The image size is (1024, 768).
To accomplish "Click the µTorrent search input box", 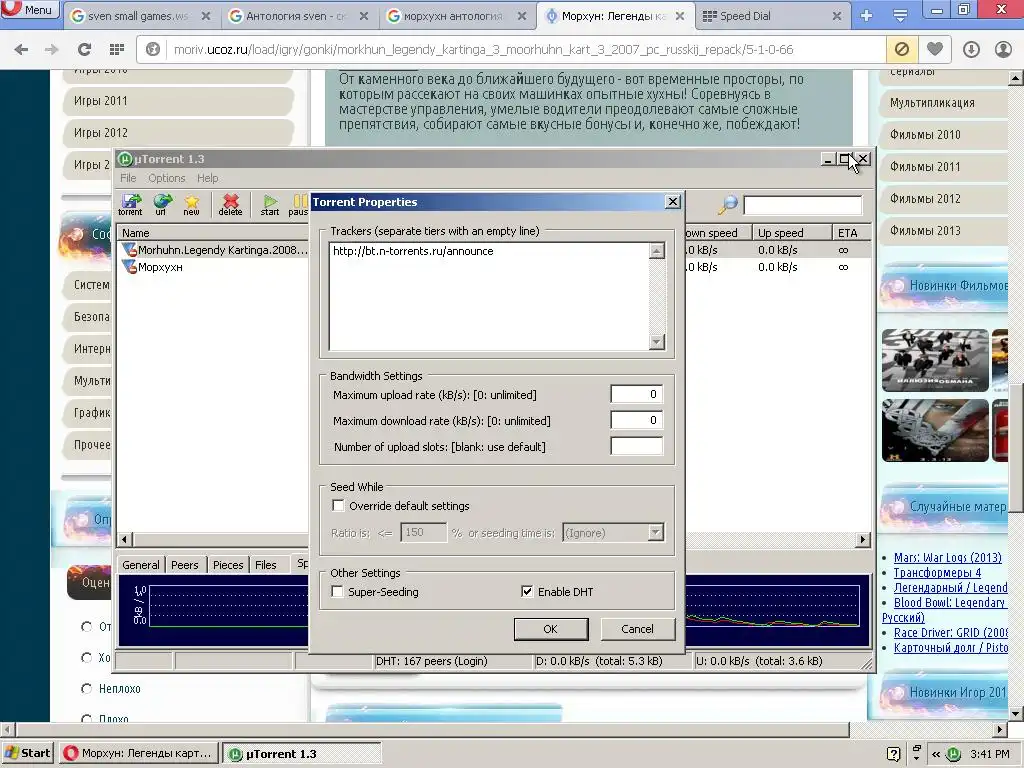I will [x=803, y=205].
